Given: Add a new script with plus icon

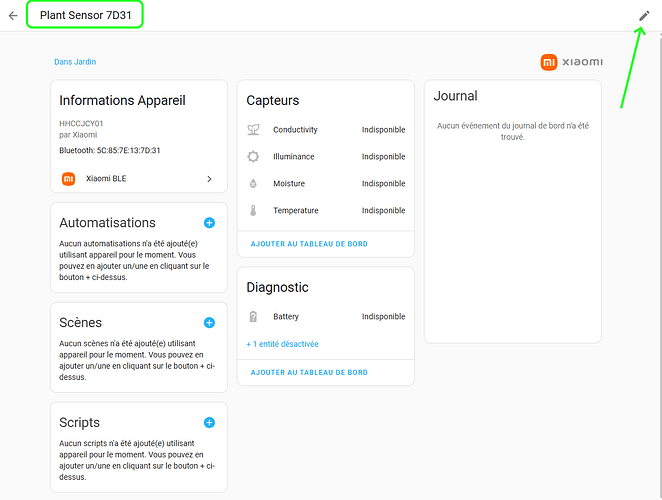Looking at the screenshot, I should 209,423.
